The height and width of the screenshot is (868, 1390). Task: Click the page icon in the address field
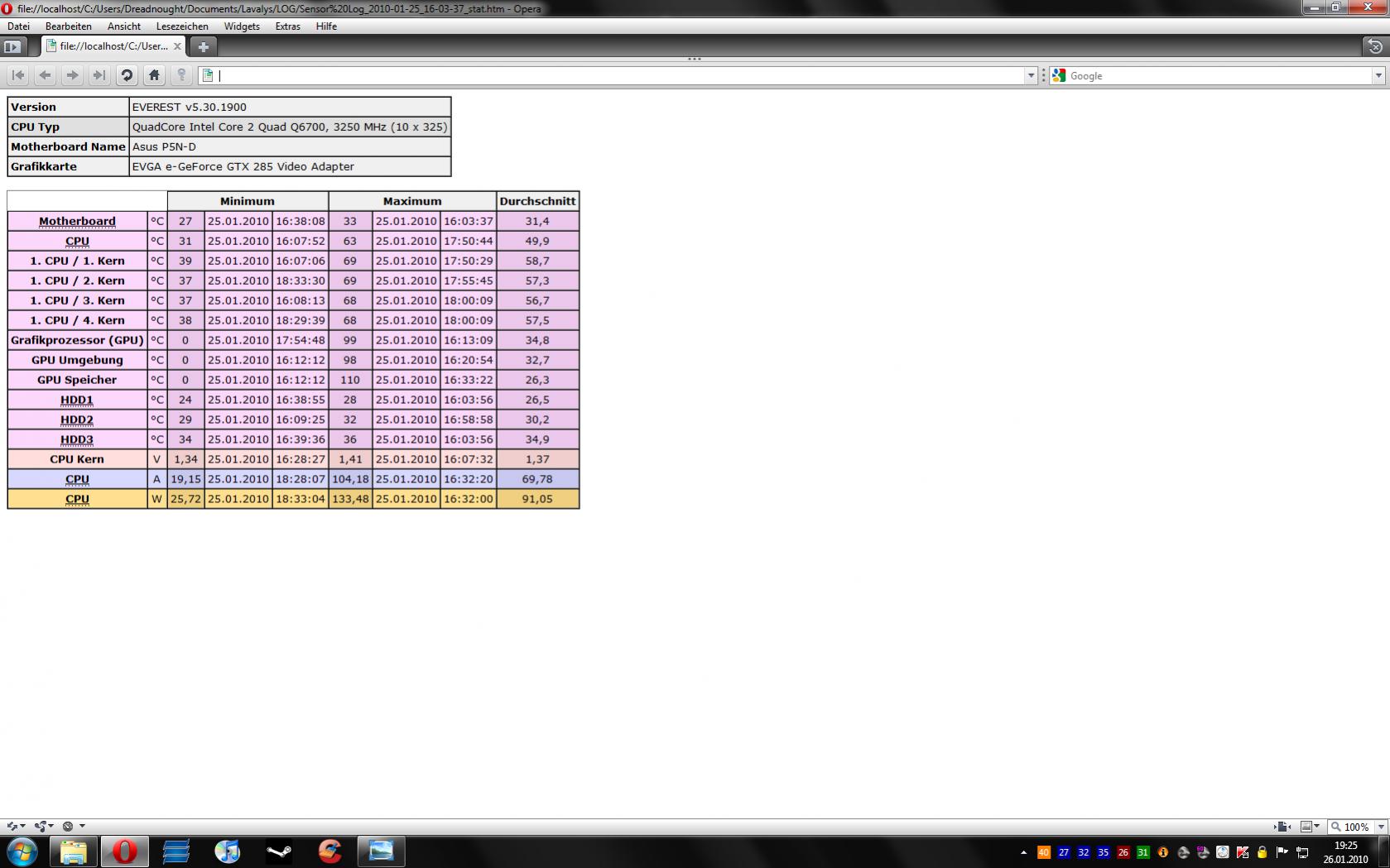click(x=208, y=75)
